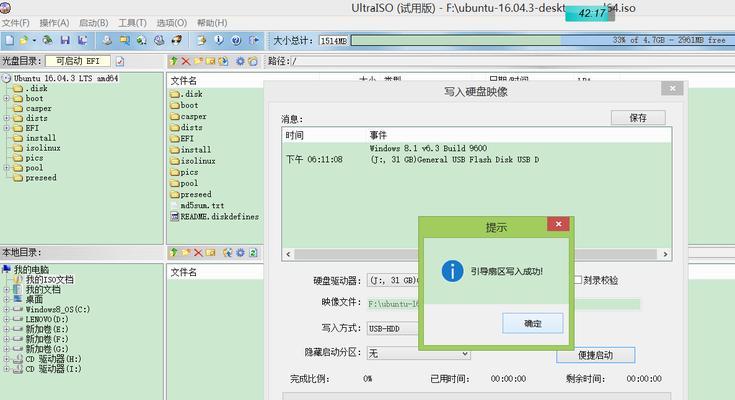Click the New image toolbar icon
Image resolution: width=735 pixels, height=400 pixels.
point(9,40)
